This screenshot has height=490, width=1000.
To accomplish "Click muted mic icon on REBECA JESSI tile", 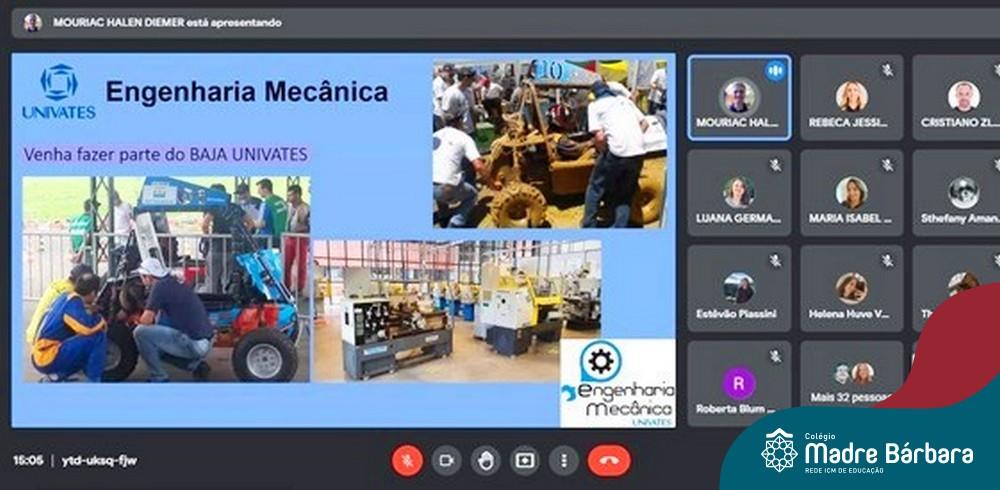I will point(887,70).
